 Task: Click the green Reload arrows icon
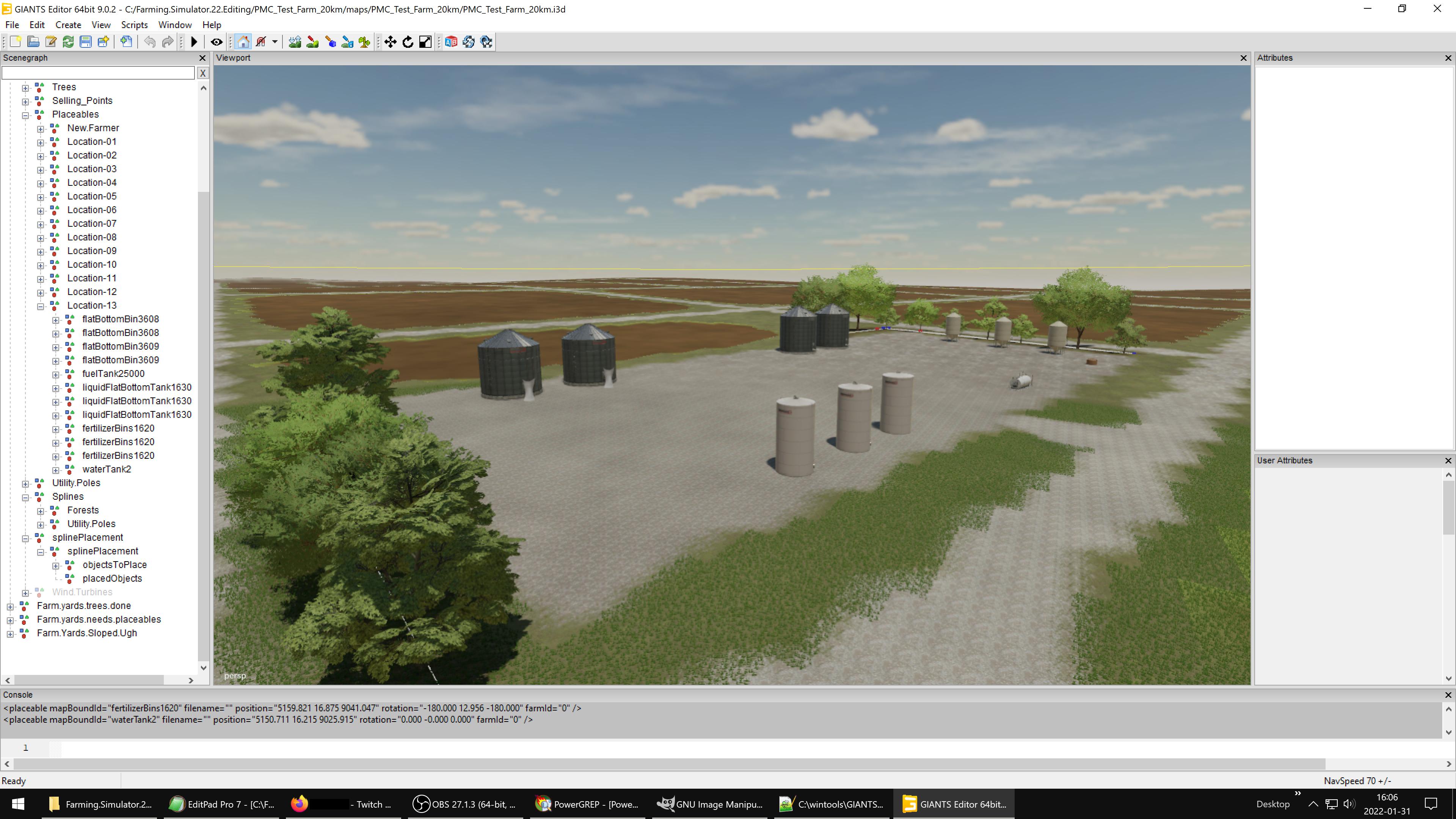click(x=68, y=42)
